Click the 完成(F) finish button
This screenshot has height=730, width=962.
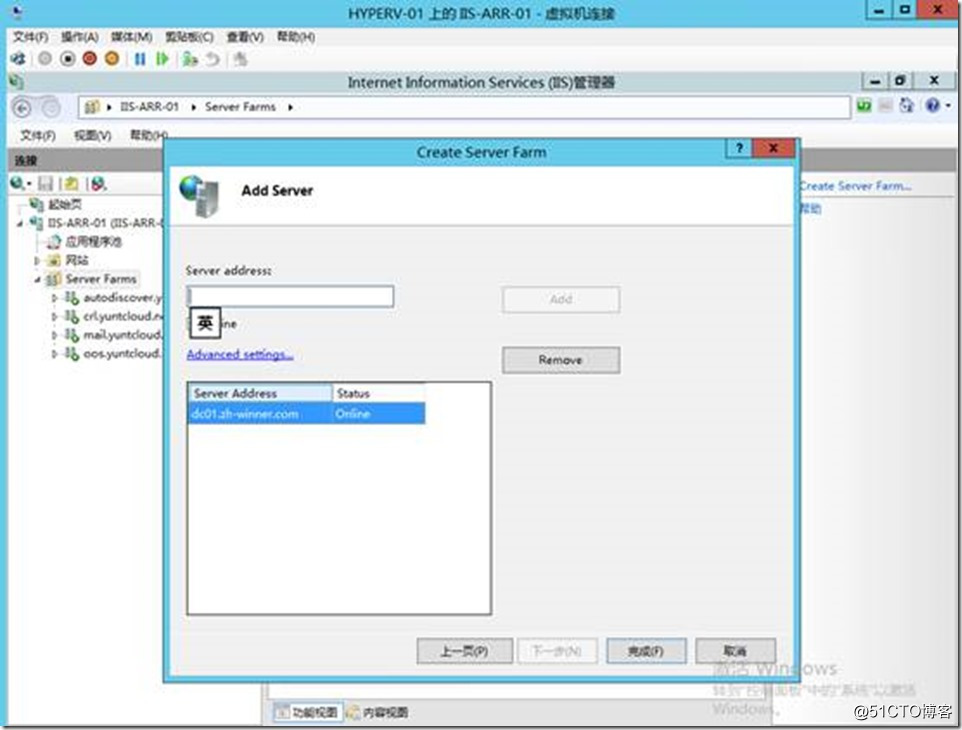click(646, 651)
